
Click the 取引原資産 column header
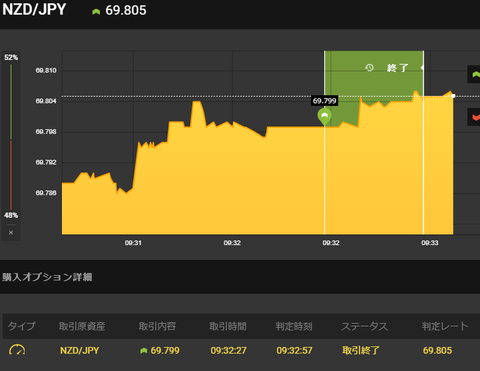pos(82,326)
